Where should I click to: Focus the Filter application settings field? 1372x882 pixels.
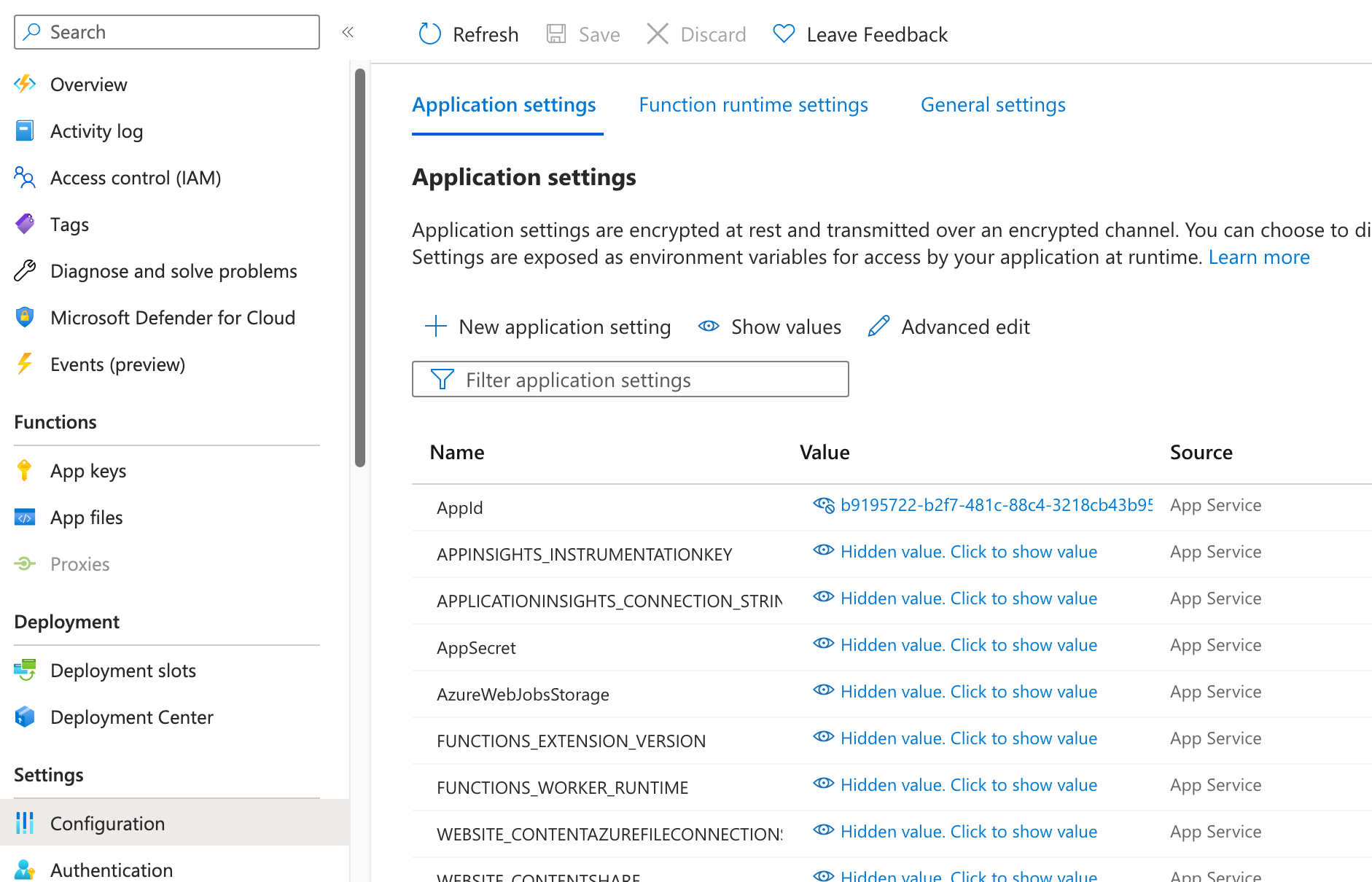642,380
